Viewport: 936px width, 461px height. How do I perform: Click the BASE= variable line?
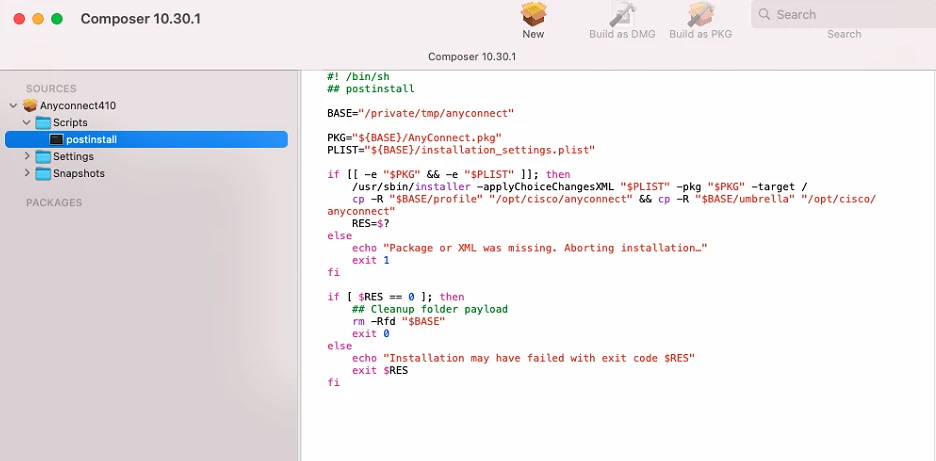click(x=421, y=113)
